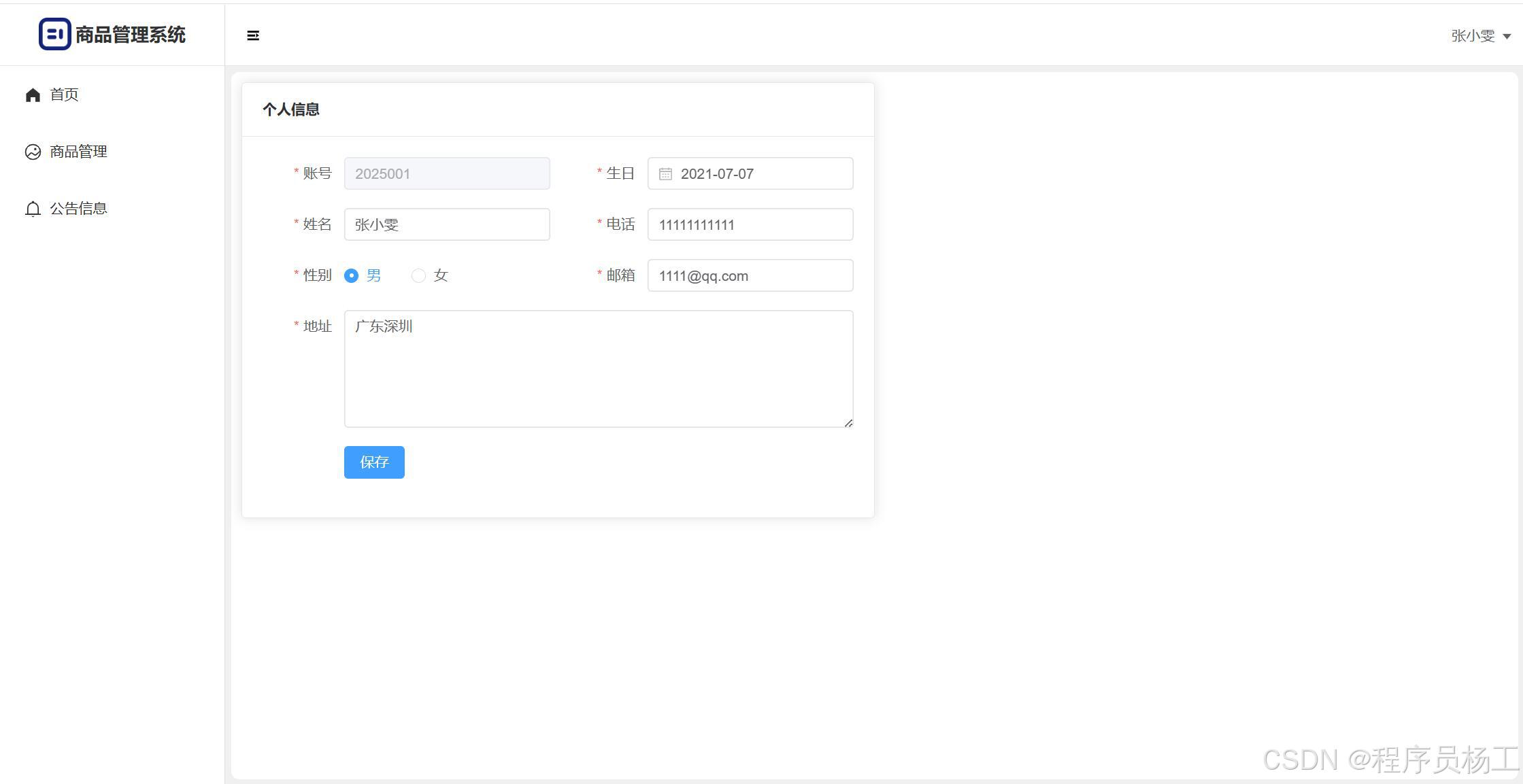The width and height of the screenshot is (1523, 784).
Task: Open 商品管理 menu item
Action: [x=78, y=152]
